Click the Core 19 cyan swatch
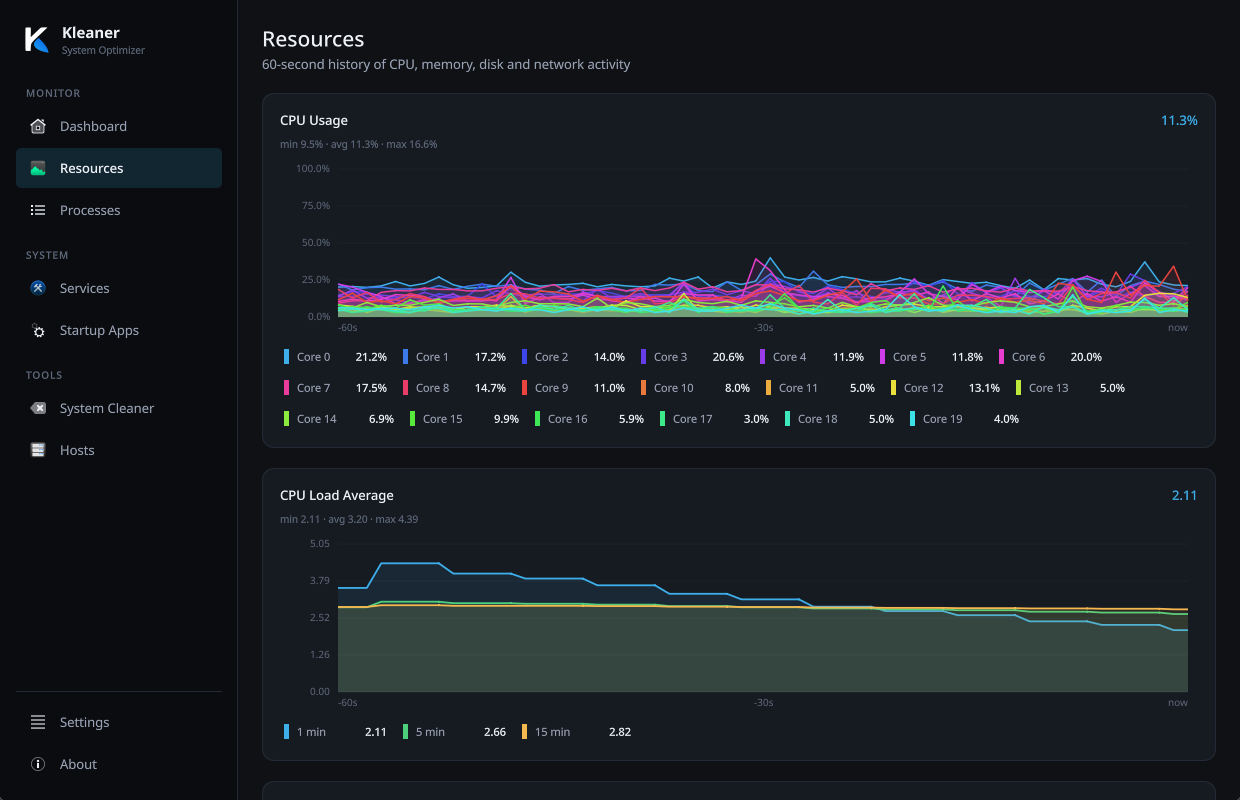 point(913,419)
